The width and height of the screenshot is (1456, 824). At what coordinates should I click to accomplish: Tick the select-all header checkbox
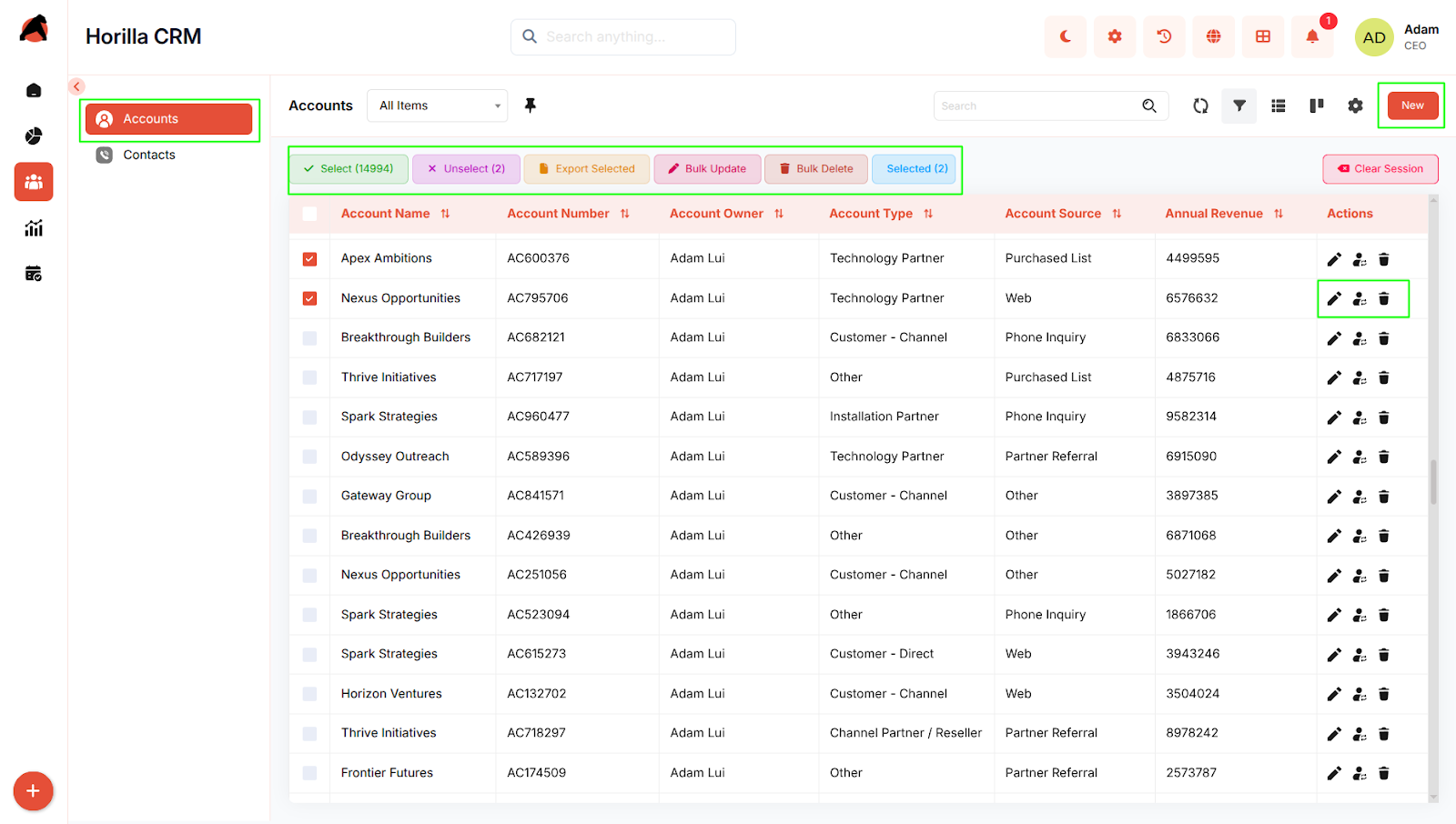[309, 214]
